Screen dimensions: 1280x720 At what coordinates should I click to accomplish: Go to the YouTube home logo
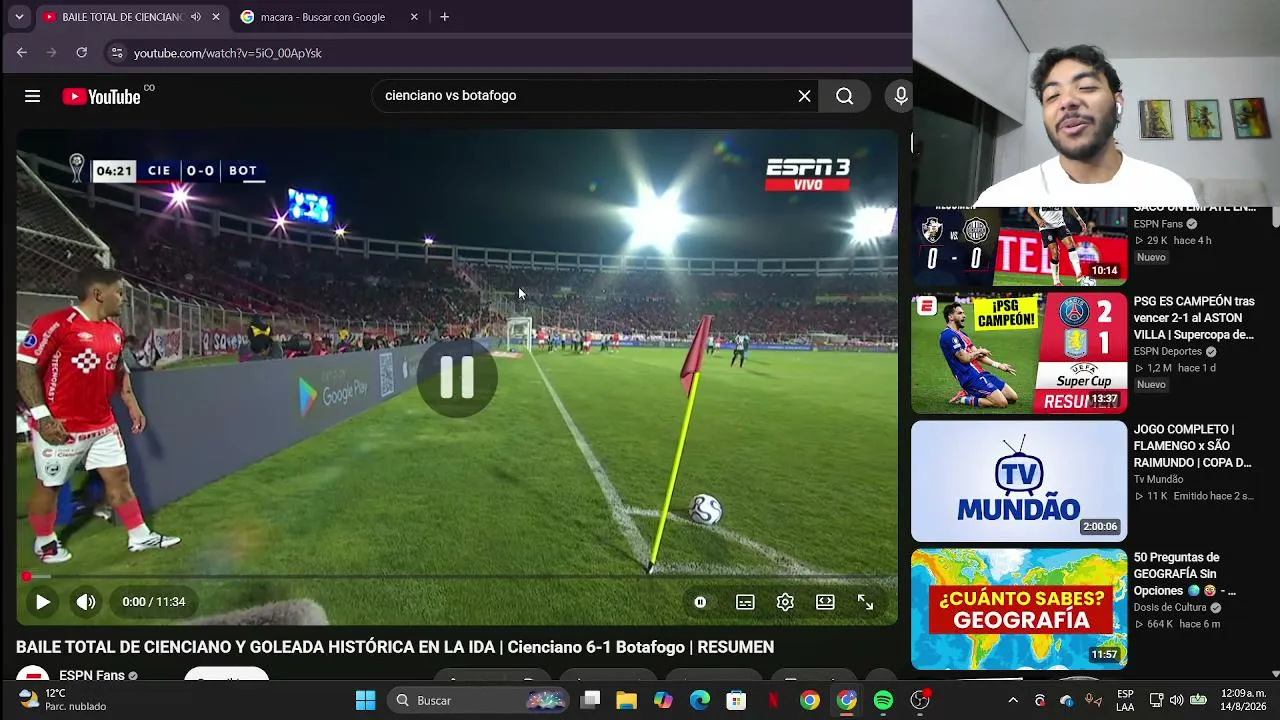(x=101, y=96)
